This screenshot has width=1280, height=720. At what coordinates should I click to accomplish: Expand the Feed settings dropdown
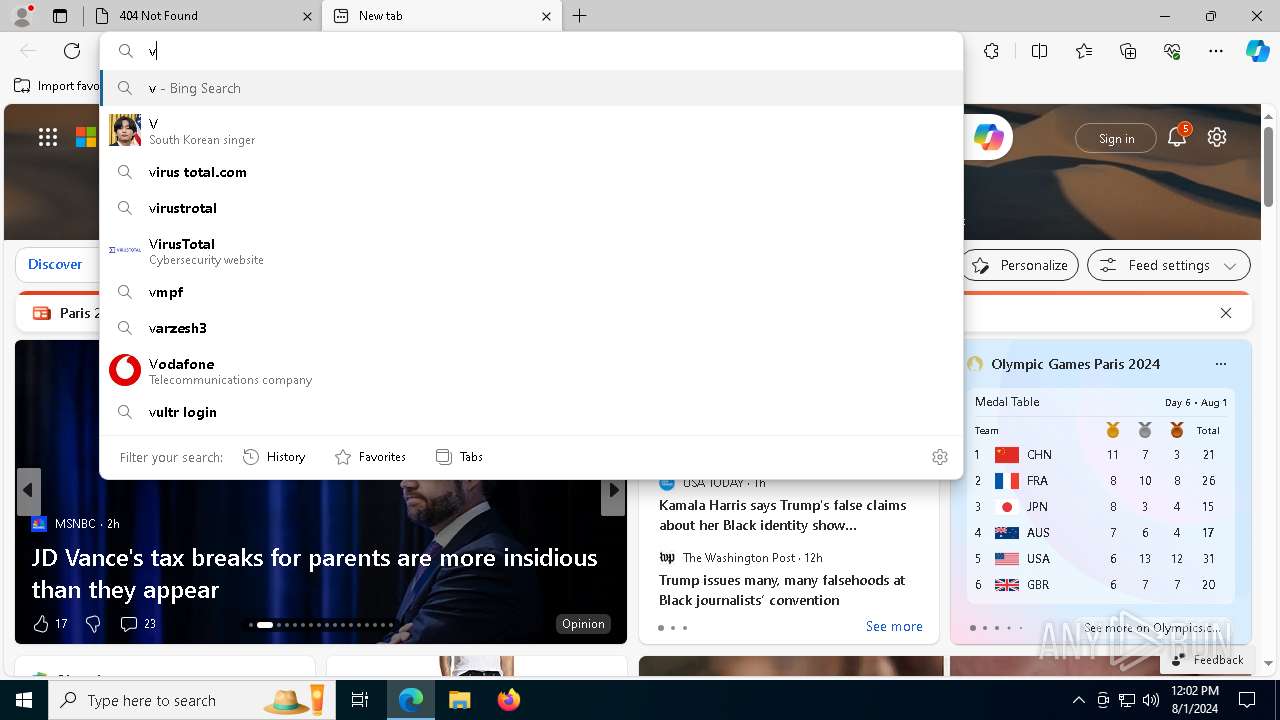(x=1169, y=265)
